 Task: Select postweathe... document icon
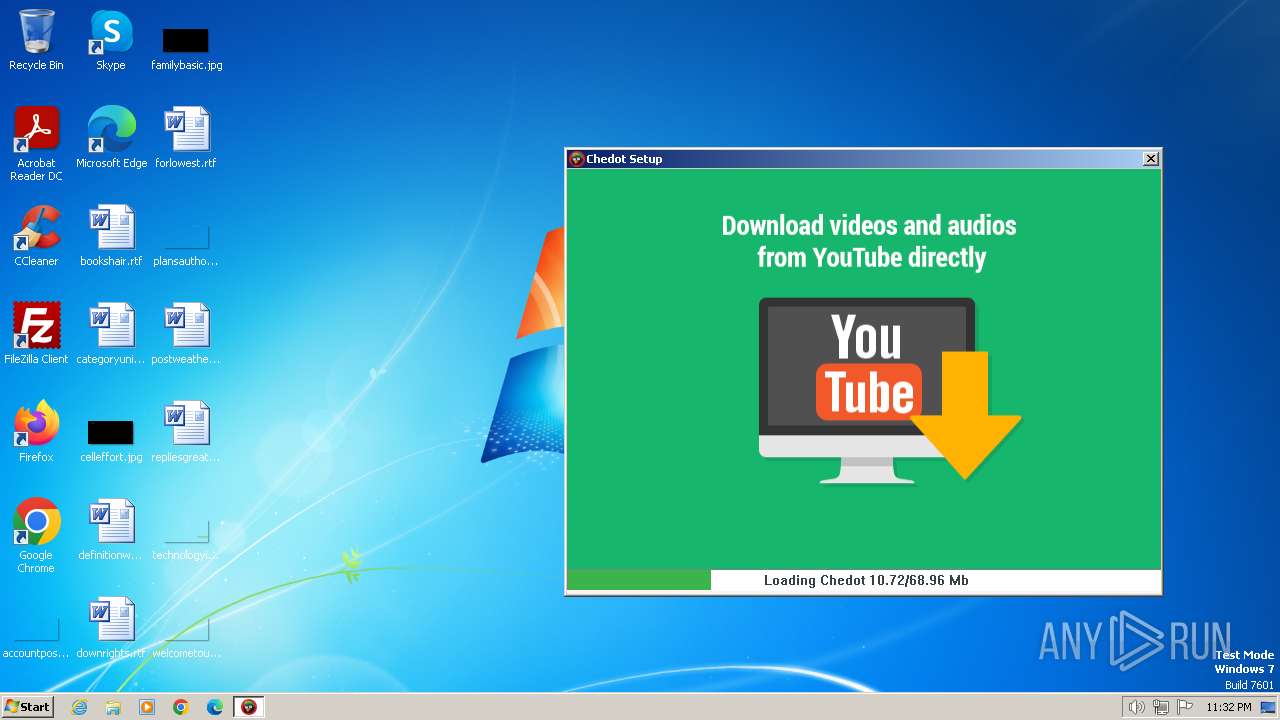(x=186, y=334)
